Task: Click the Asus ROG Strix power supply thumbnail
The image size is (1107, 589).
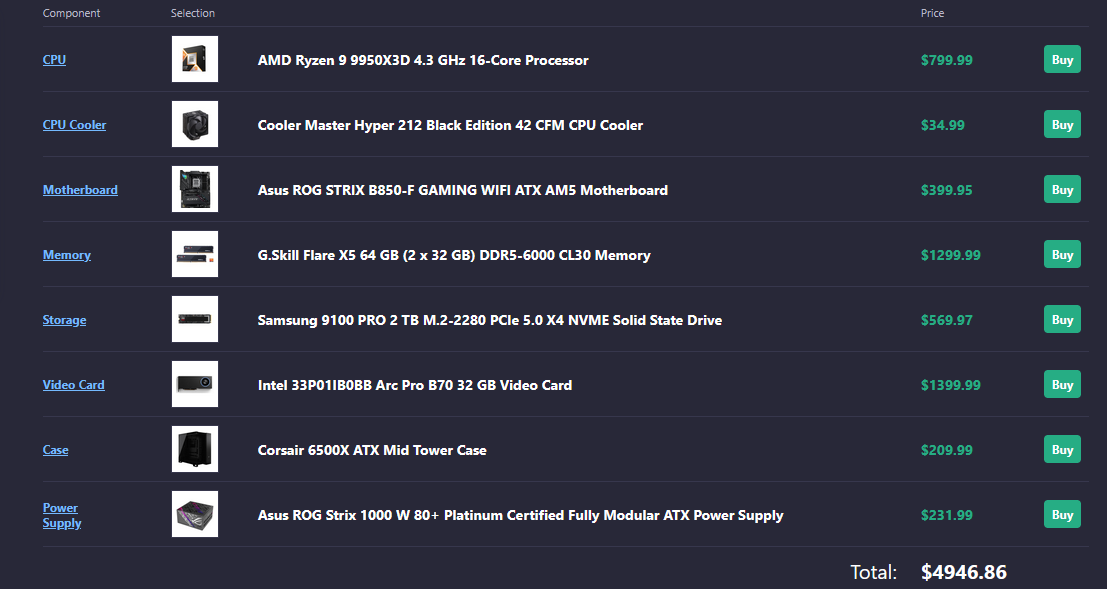Action: pyautogui.click(x=195, y=514)
